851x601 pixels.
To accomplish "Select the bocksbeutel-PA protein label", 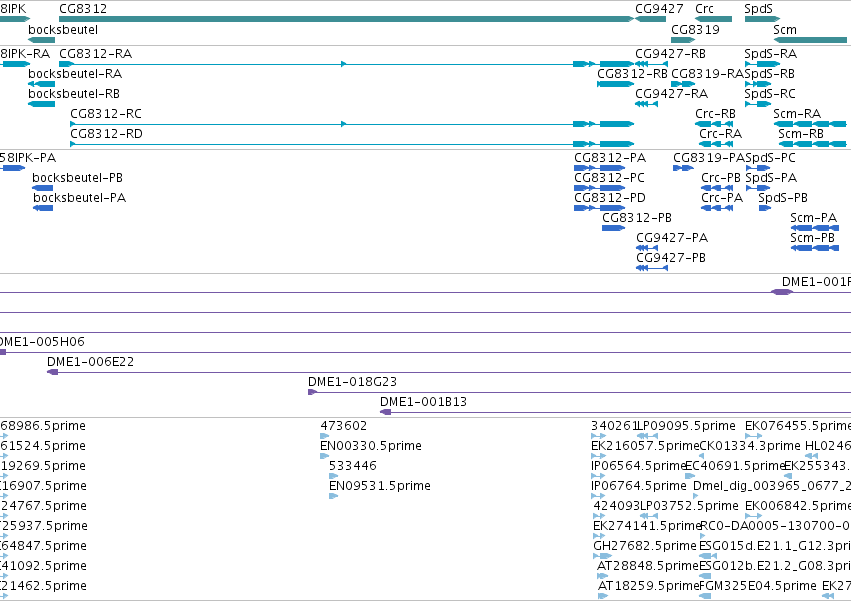I will pyautogui.click(x=80, y=198).
